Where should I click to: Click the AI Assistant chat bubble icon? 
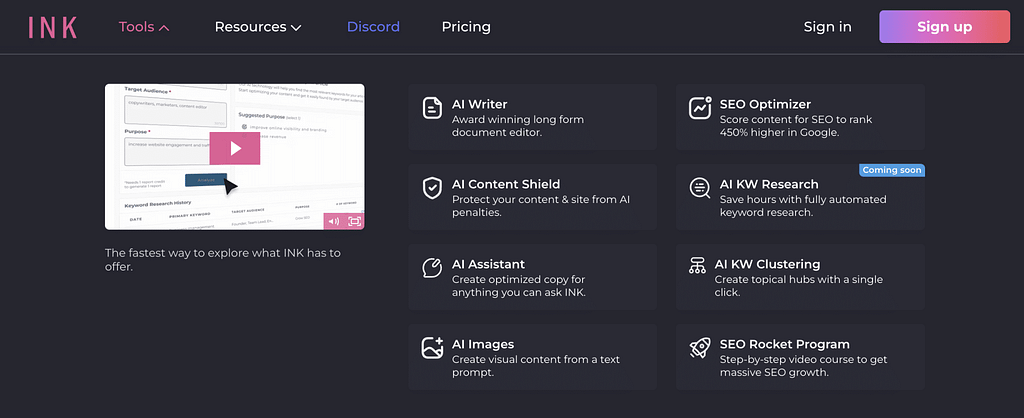[432, 268]
